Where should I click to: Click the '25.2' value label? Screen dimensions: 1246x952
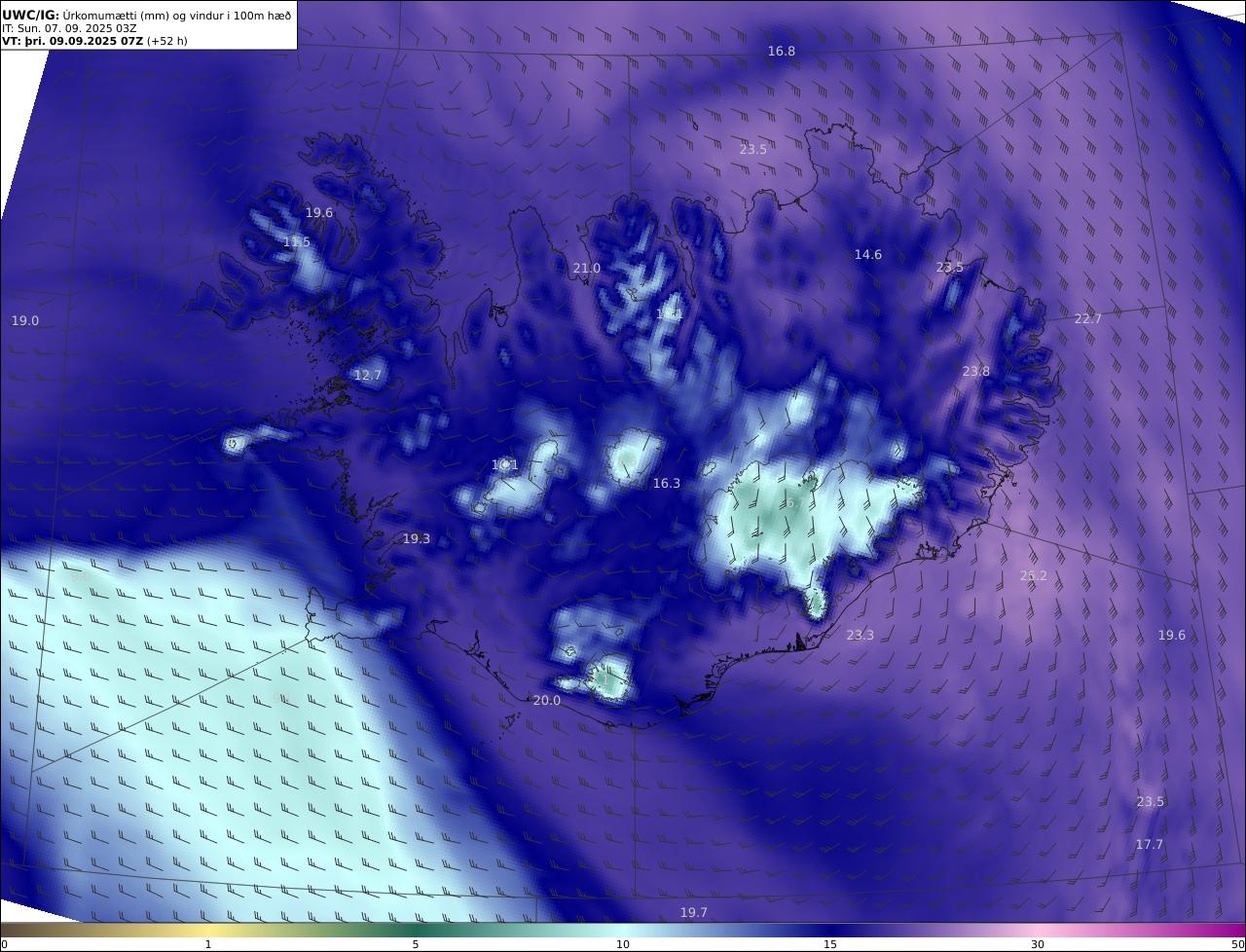(x=1034, y=576)
